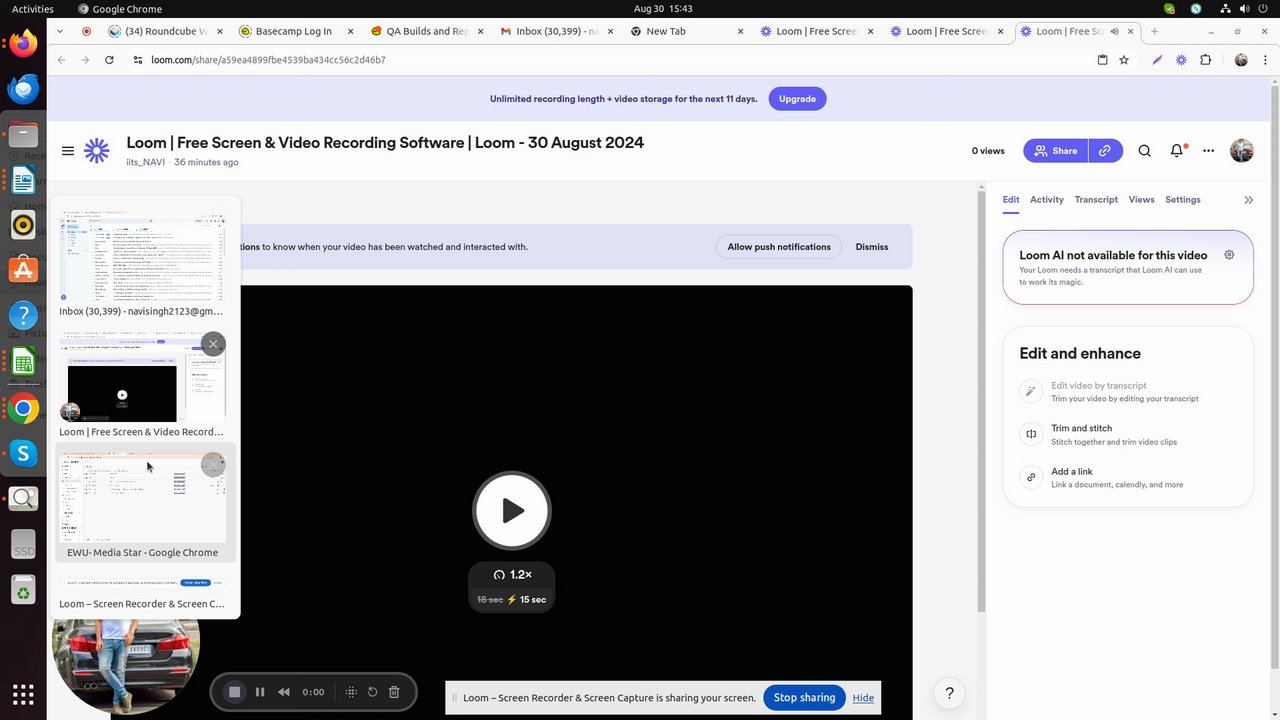Collapse the right sidebar panel
Viewport: 1280px width, 720px height.
coord(1249,200)
